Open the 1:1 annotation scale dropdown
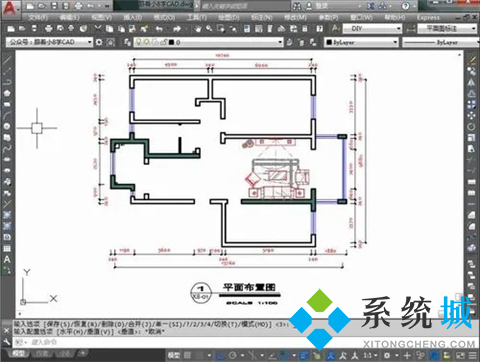Screen dimensions: 480x362 point(370,355)
